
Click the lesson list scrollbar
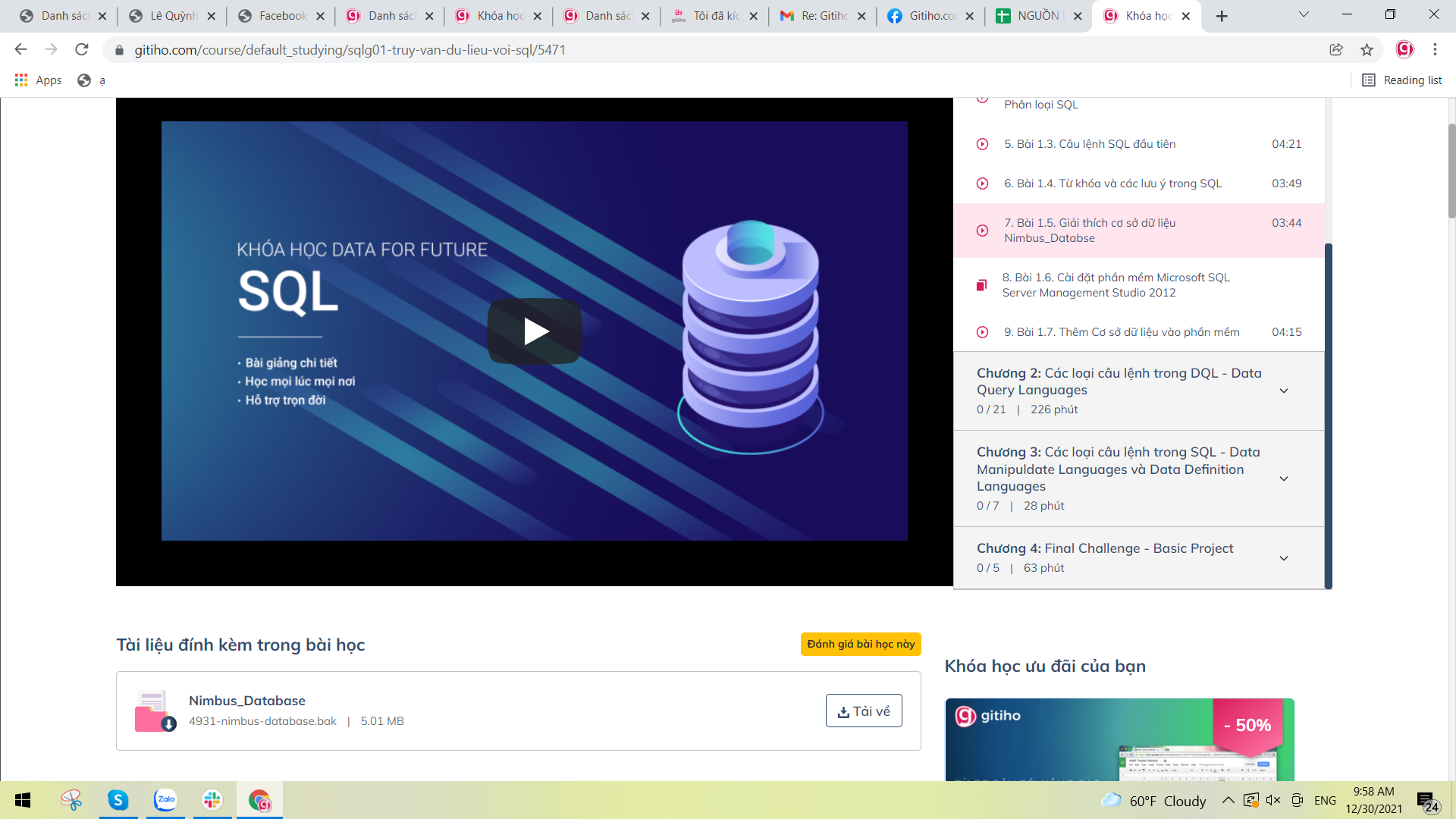pos(1329,416)
